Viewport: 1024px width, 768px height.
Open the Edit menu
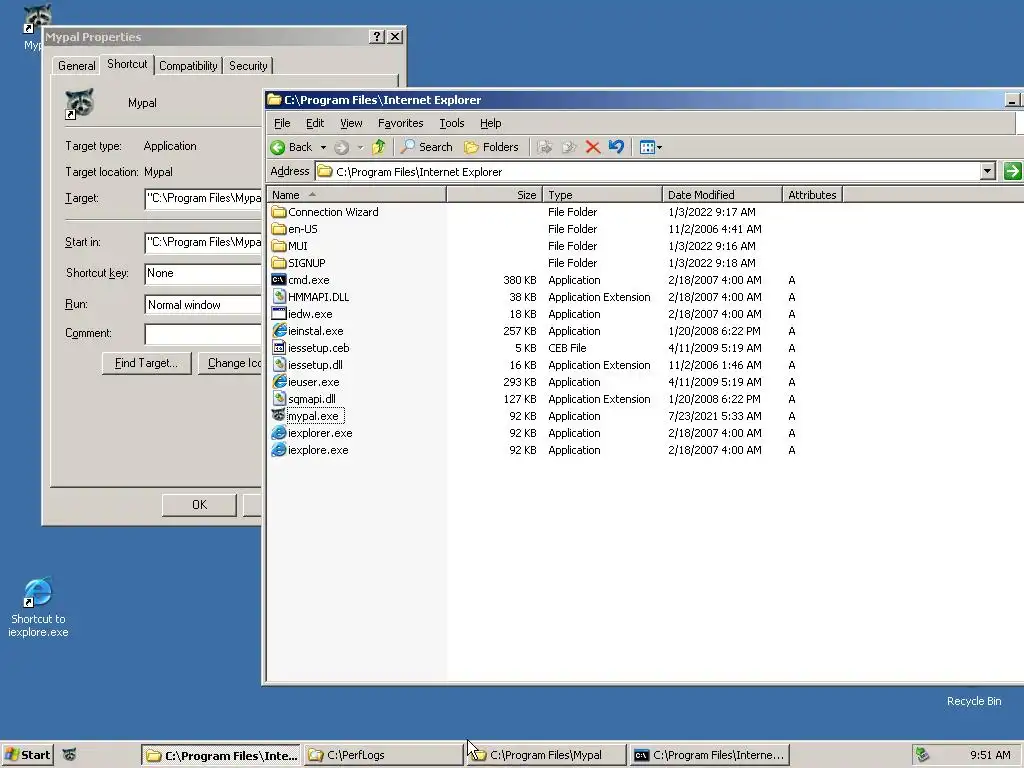pyautogui.click(x=315, y=123)
